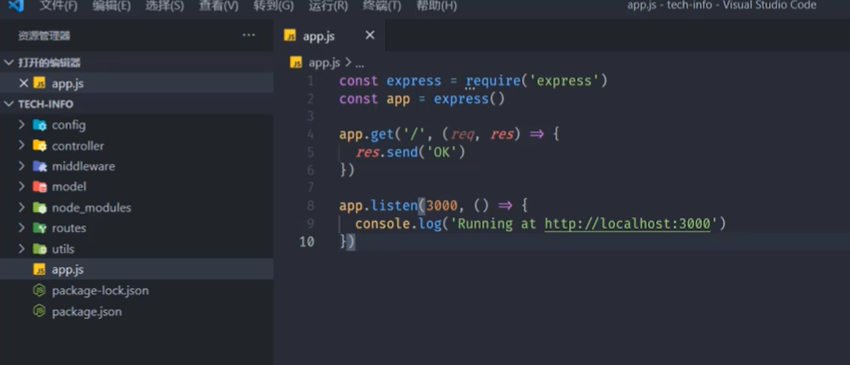Screen dimensions: 850x365
Task: Expand the routes folder chevron
Action: click(22, 228)
